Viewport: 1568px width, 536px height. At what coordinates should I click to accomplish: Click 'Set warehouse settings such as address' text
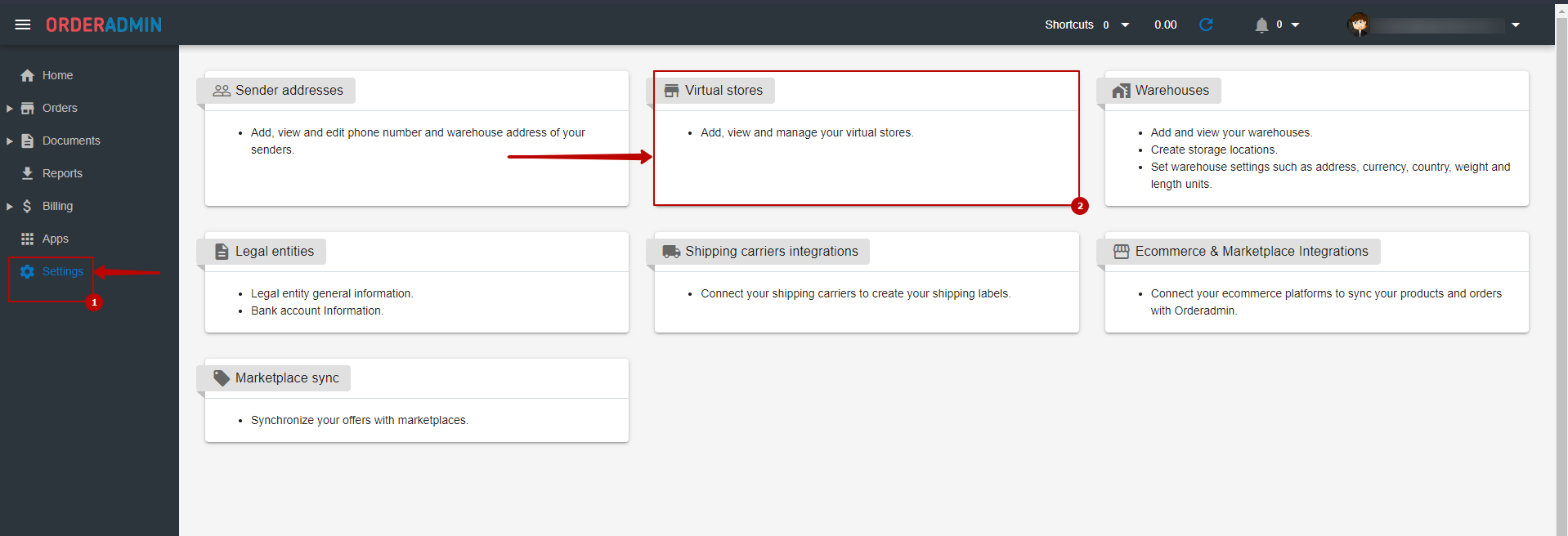[1331, 175]
